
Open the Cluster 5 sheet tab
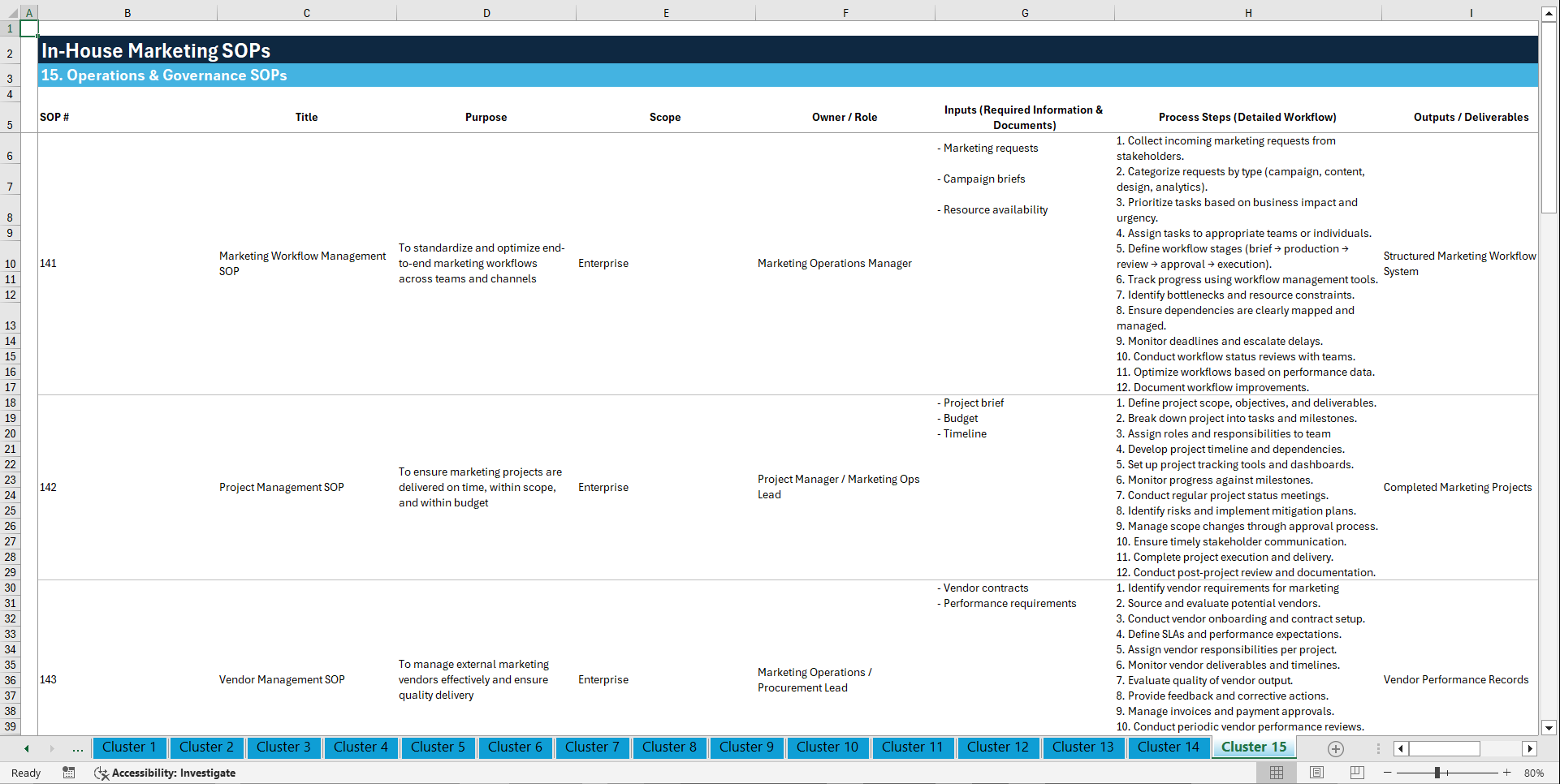point(438,747)
